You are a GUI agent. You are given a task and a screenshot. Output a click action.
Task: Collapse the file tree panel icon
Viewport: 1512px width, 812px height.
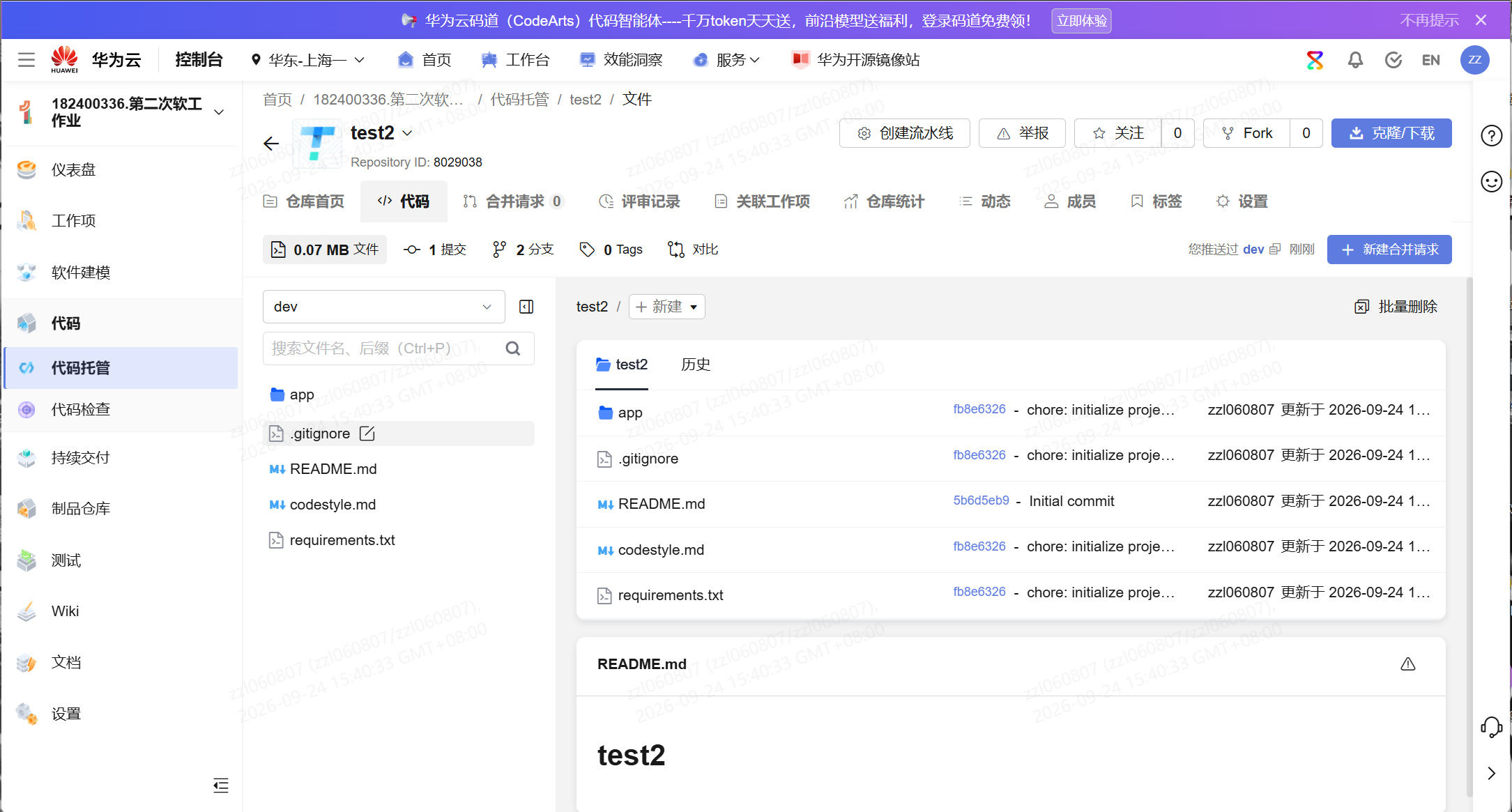[x=526, y=307]
